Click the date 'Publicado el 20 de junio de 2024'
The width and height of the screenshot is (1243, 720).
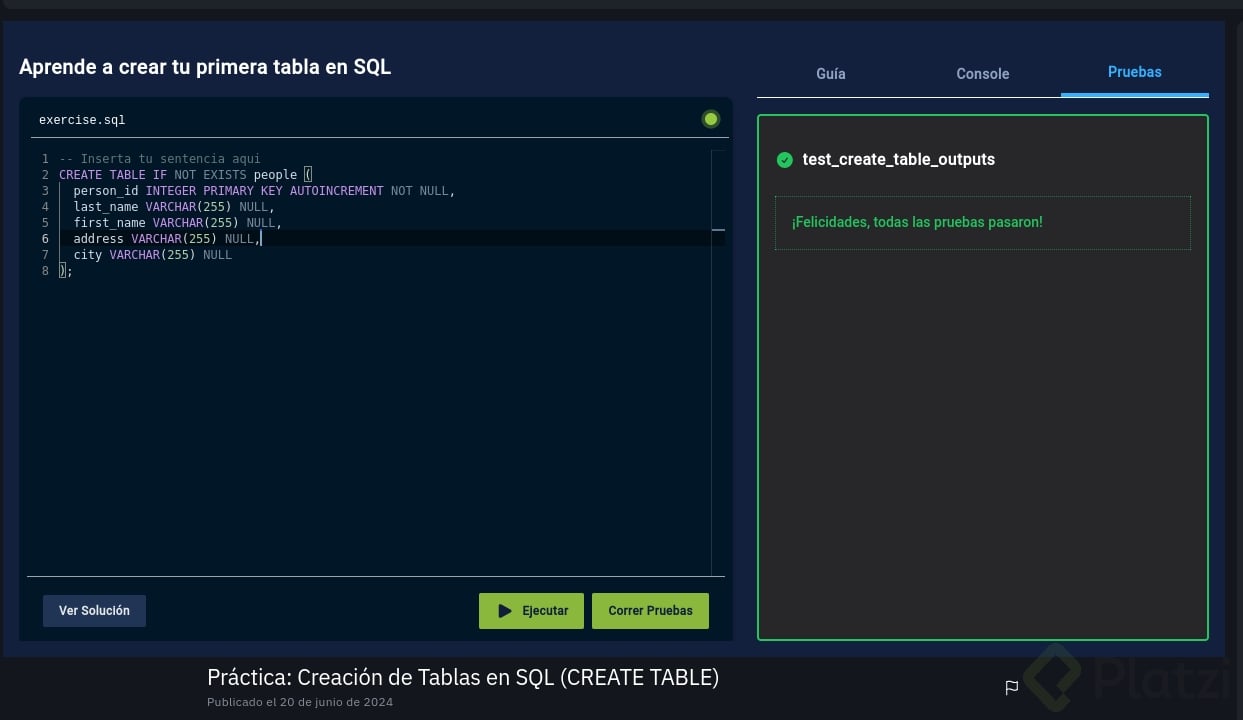300,702
